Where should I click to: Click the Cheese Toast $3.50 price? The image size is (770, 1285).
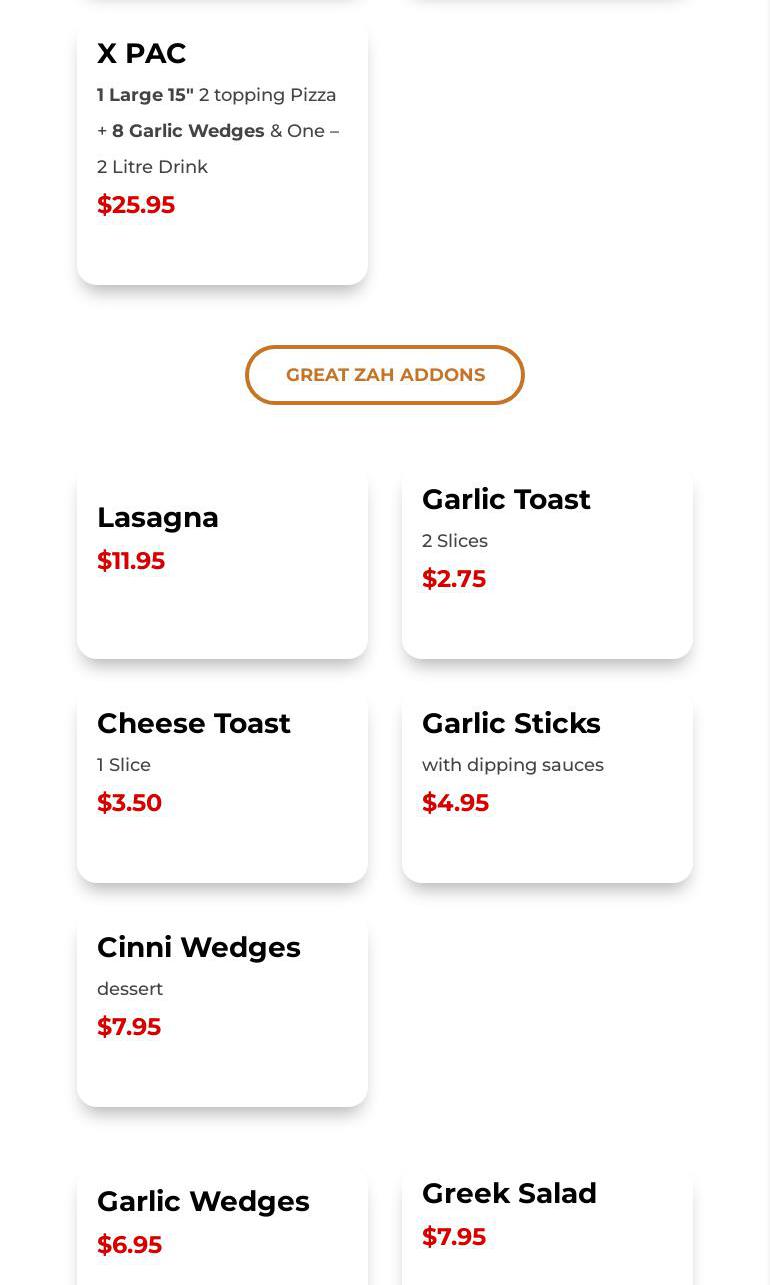[129, 803]
